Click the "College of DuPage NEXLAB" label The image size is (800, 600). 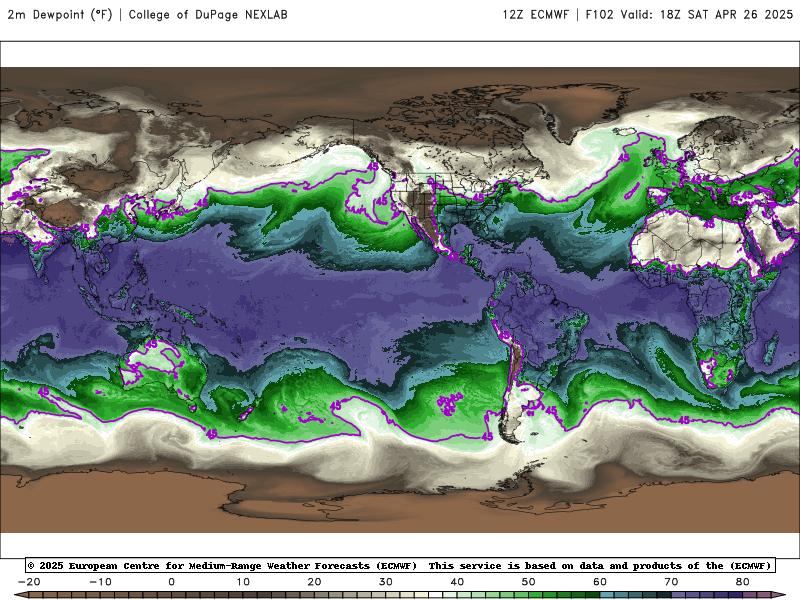208,14
